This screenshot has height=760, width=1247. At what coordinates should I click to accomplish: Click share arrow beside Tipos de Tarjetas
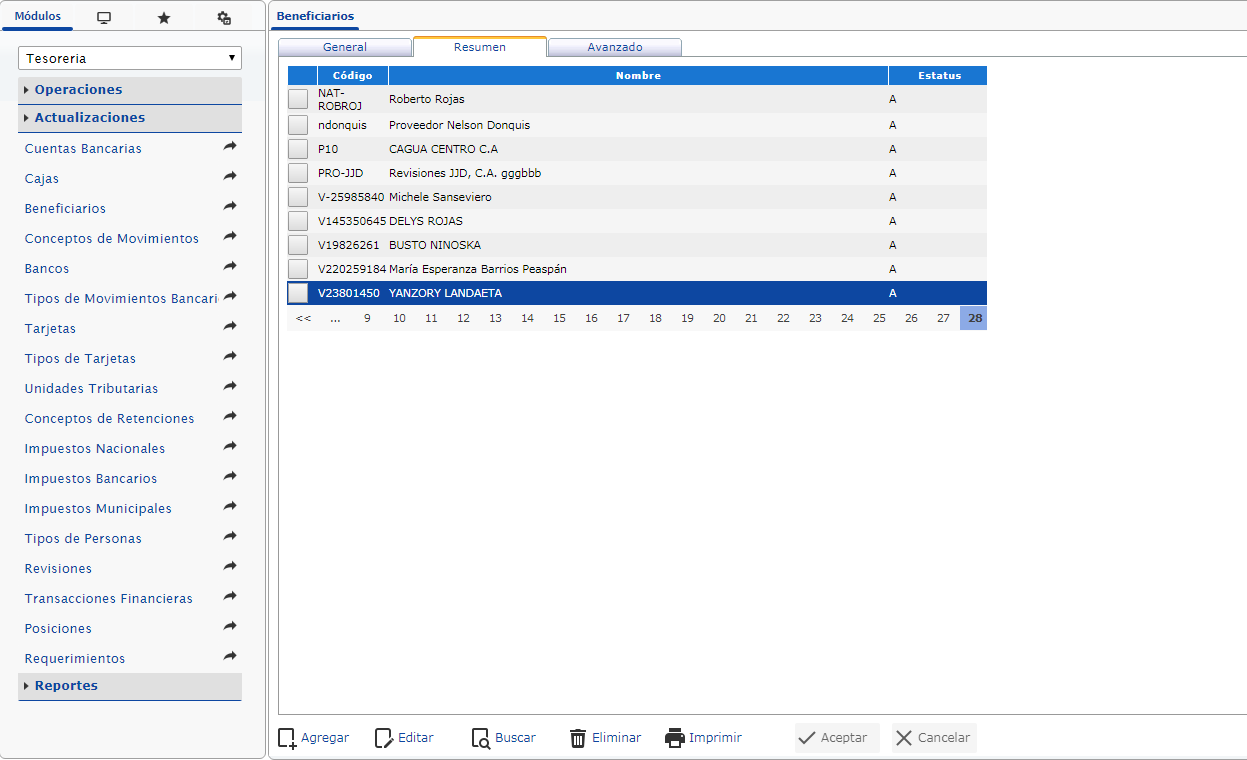230,357
